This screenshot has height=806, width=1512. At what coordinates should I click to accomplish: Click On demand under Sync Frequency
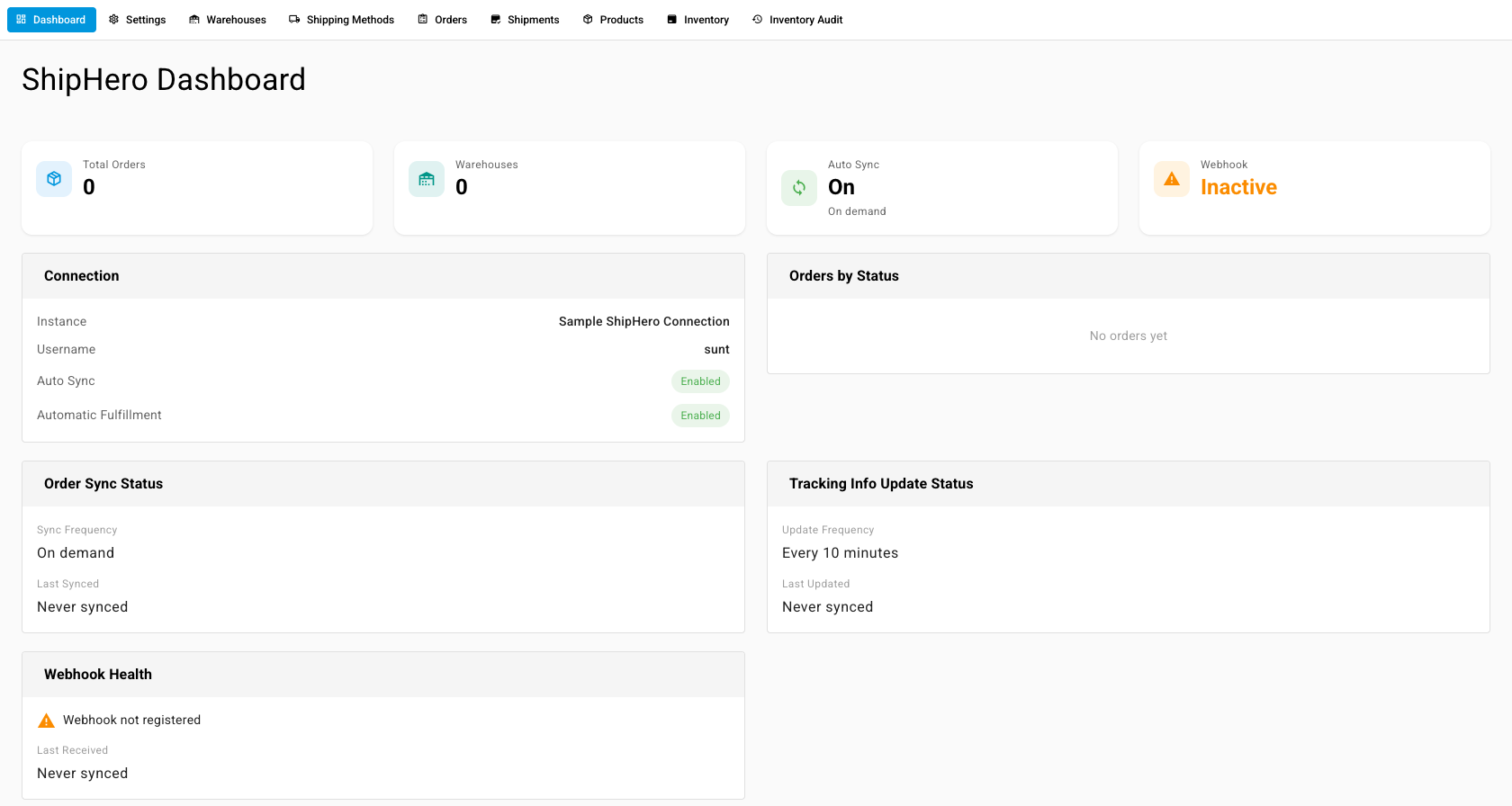(76, 553)
